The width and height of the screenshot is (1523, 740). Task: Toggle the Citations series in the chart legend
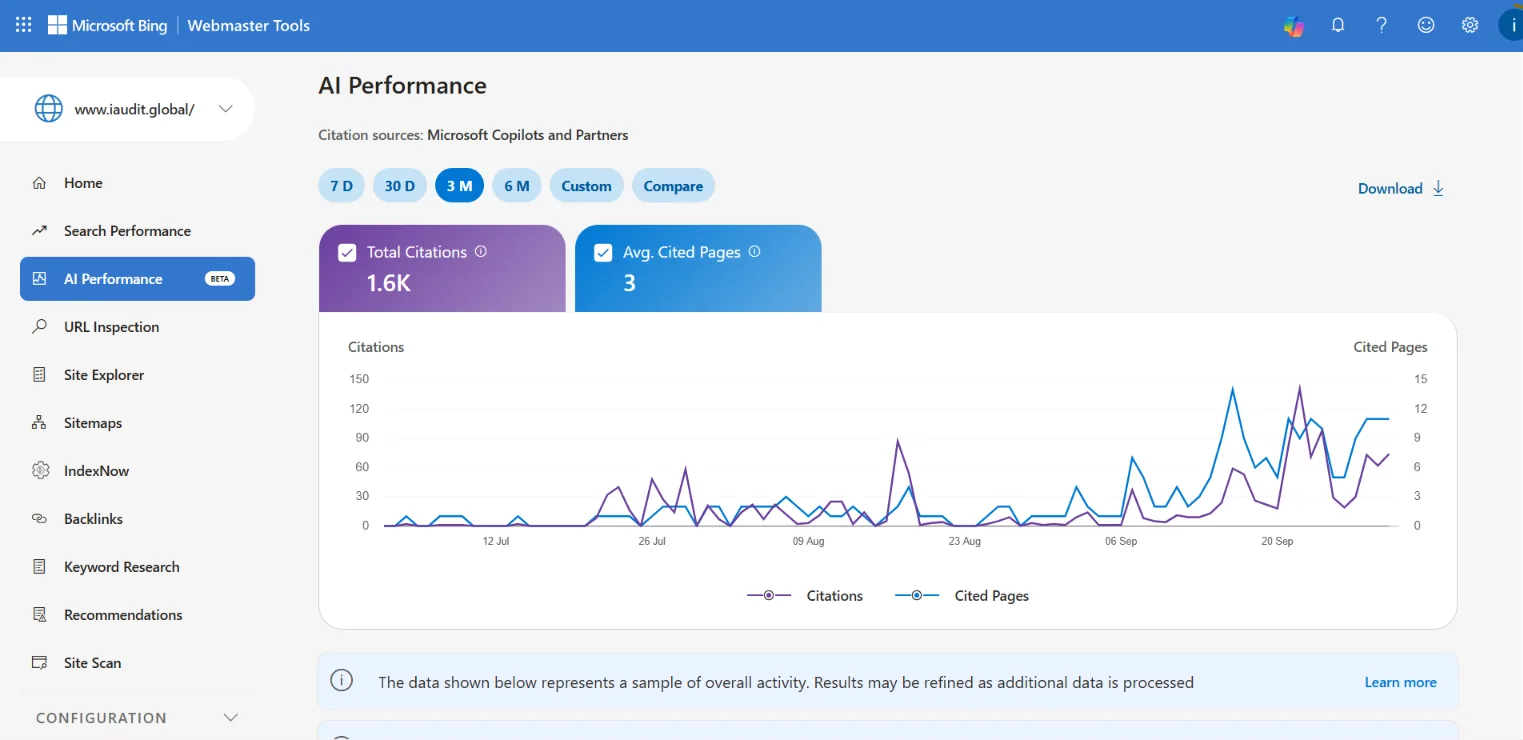click(x=805, y=595)
